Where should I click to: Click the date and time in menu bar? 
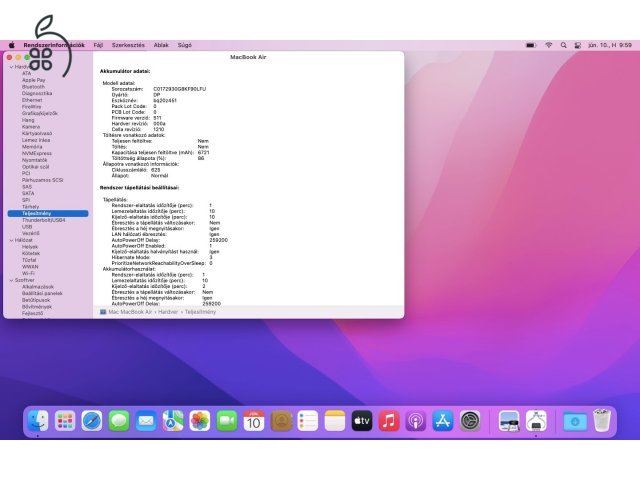[610, 45]
